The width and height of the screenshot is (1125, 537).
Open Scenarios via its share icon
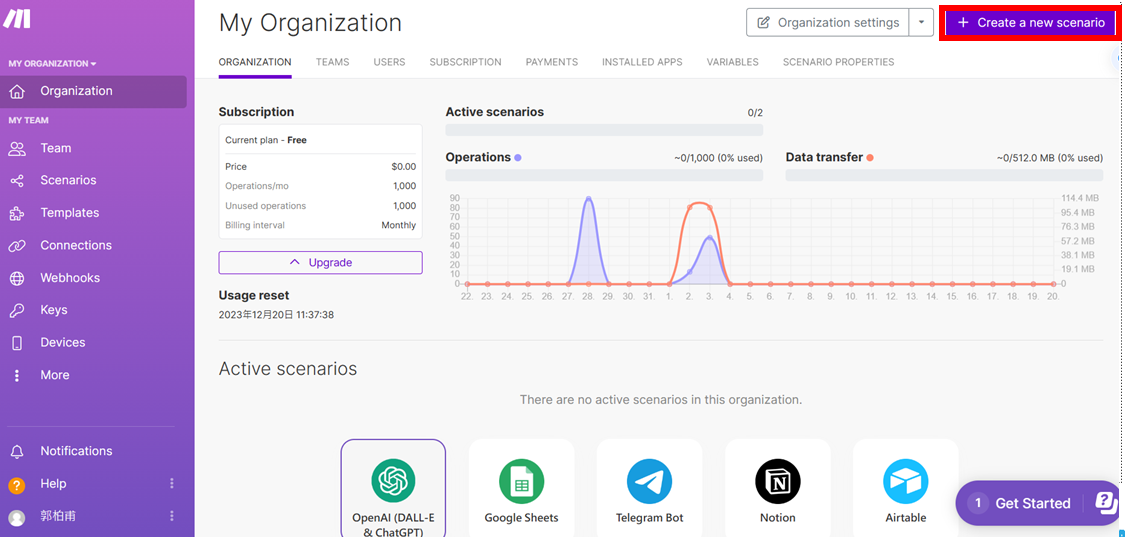tap(17, 181)
